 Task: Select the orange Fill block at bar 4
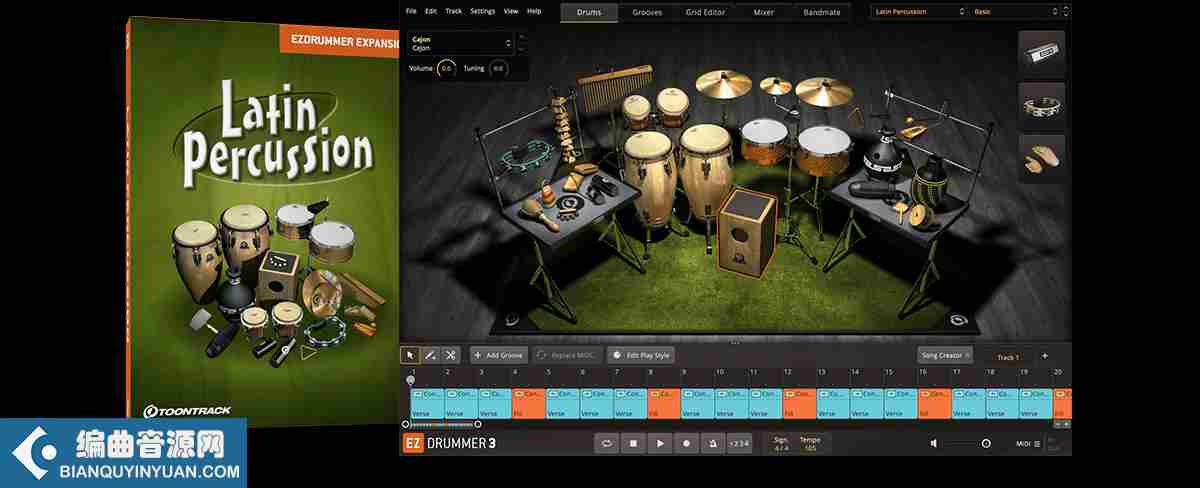[529, 403]
